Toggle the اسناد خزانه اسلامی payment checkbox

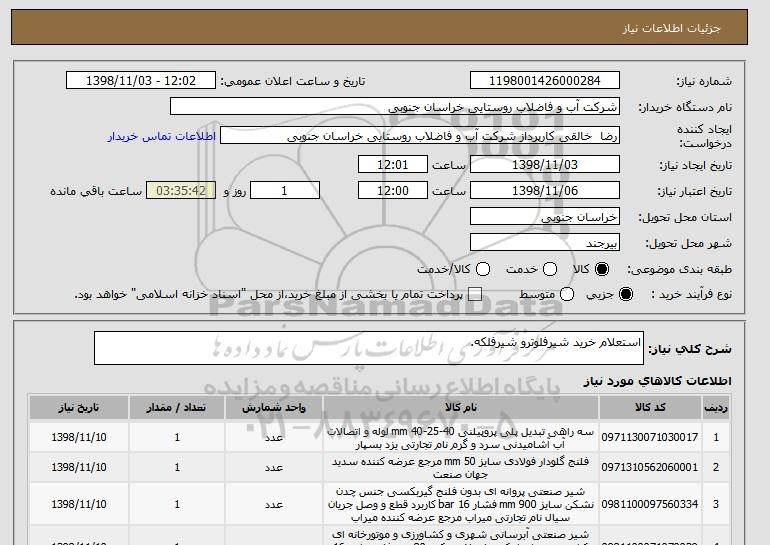click(x=474, y=294)
